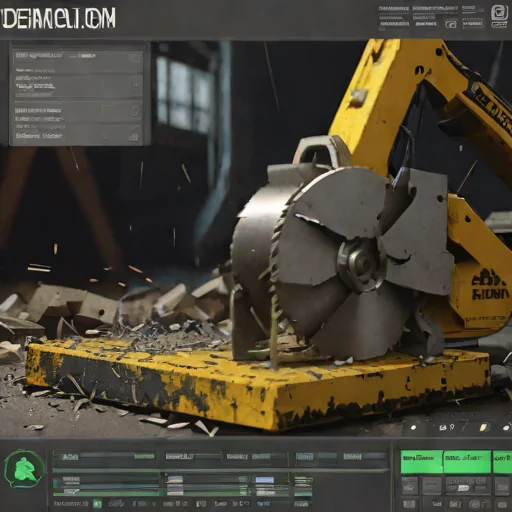Click the first gray button below green tabs
This screenshot has height=512, width=512.
pyautogui.click(x=409, y=486)
